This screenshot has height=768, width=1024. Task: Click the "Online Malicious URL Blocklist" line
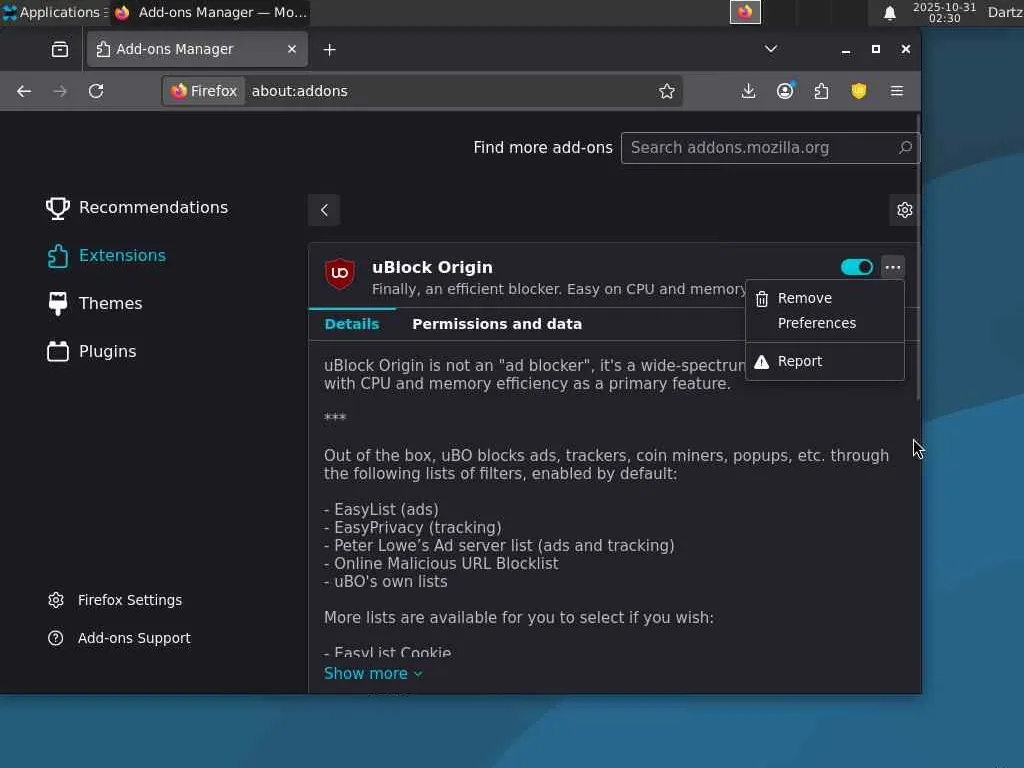[441, 564]
